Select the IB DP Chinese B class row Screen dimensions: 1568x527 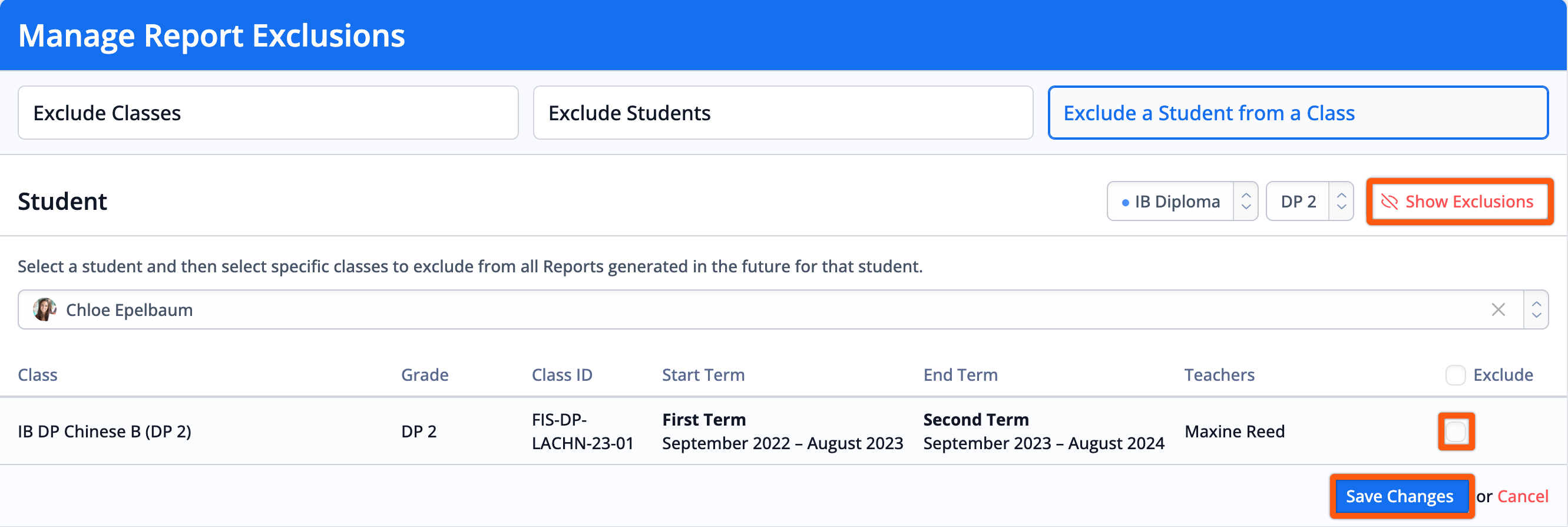point(783,432)
